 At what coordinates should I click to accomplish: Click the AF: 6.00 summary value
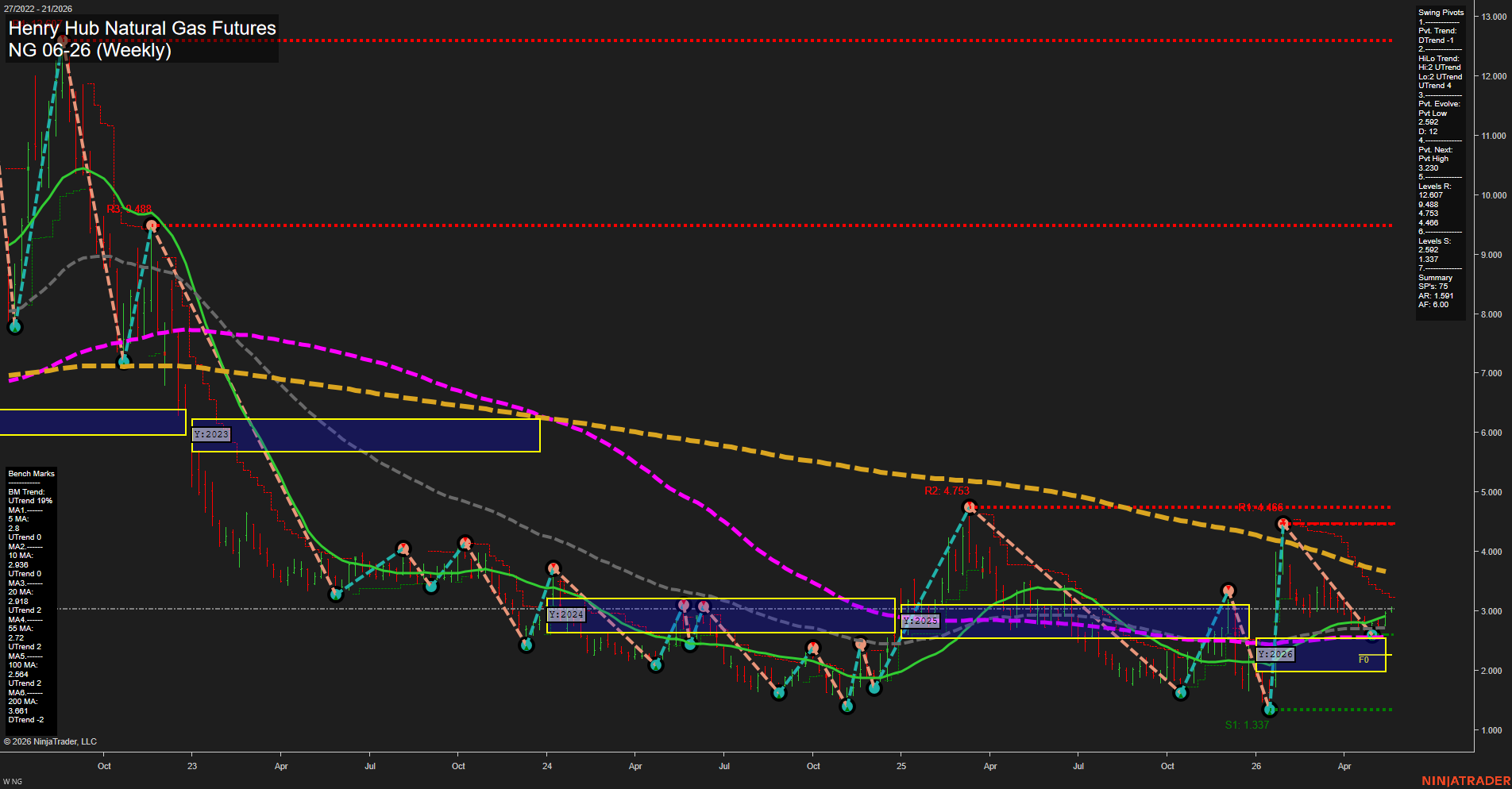point(1433,305)
